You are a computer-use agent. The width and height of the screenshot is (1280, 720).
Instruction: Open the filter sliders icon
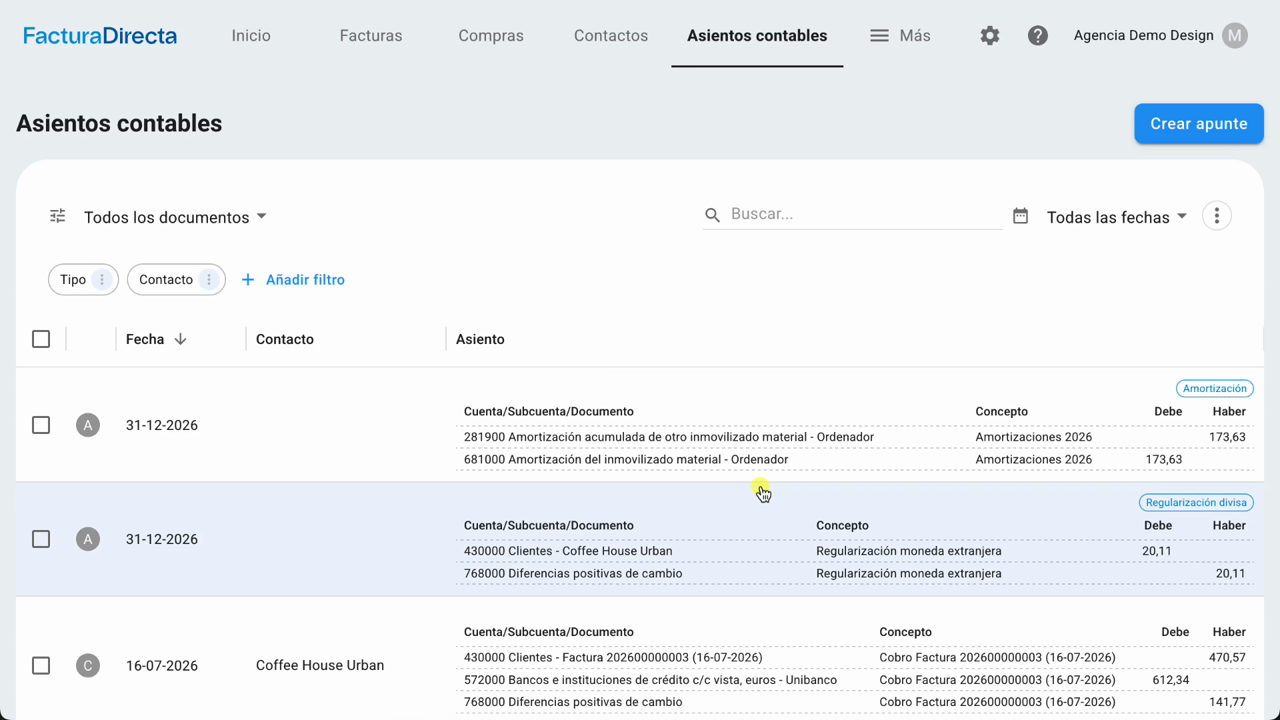click(x=58, y=216)
